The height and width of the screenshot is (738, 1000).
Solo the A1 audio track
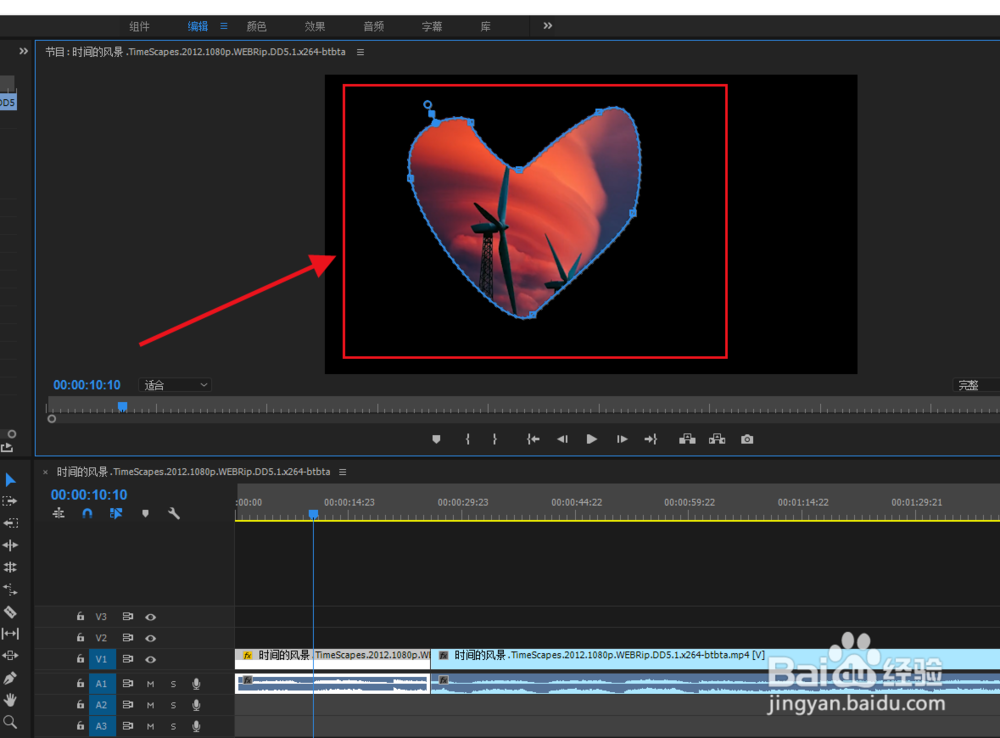click(173, 684)
